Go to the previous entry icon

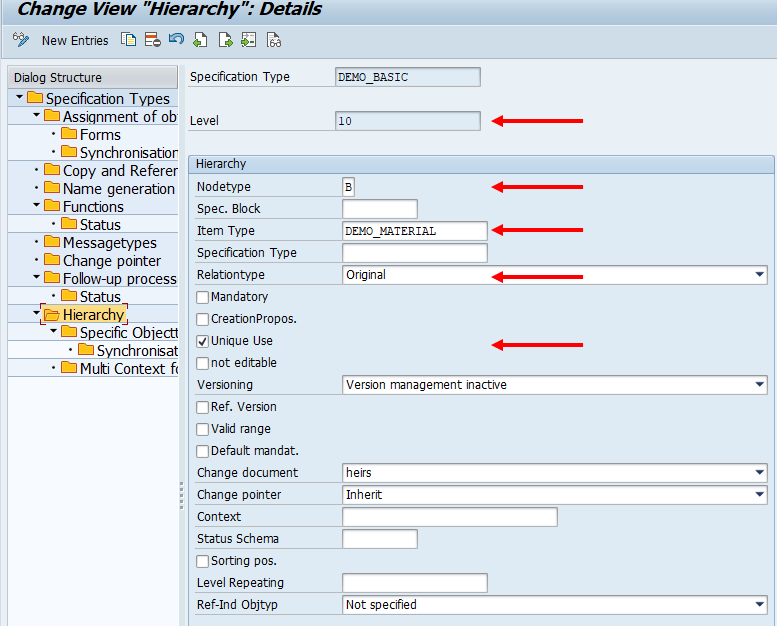201,40
